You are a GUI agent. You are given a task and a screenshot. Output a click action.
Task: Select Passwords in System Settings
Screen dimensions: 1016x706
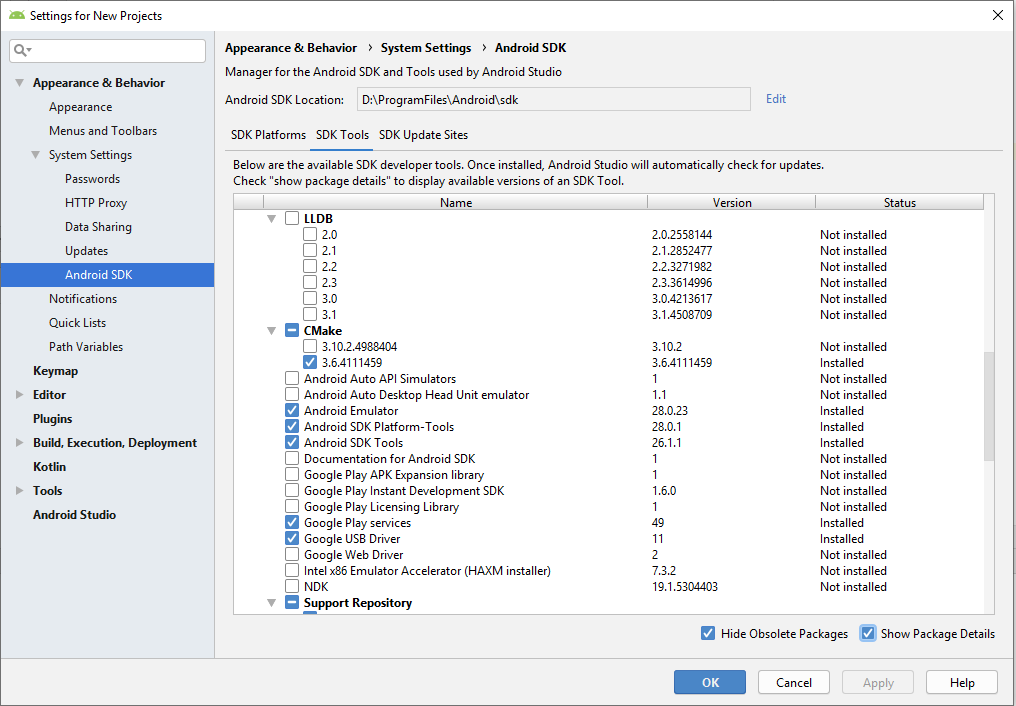[93, 179]
